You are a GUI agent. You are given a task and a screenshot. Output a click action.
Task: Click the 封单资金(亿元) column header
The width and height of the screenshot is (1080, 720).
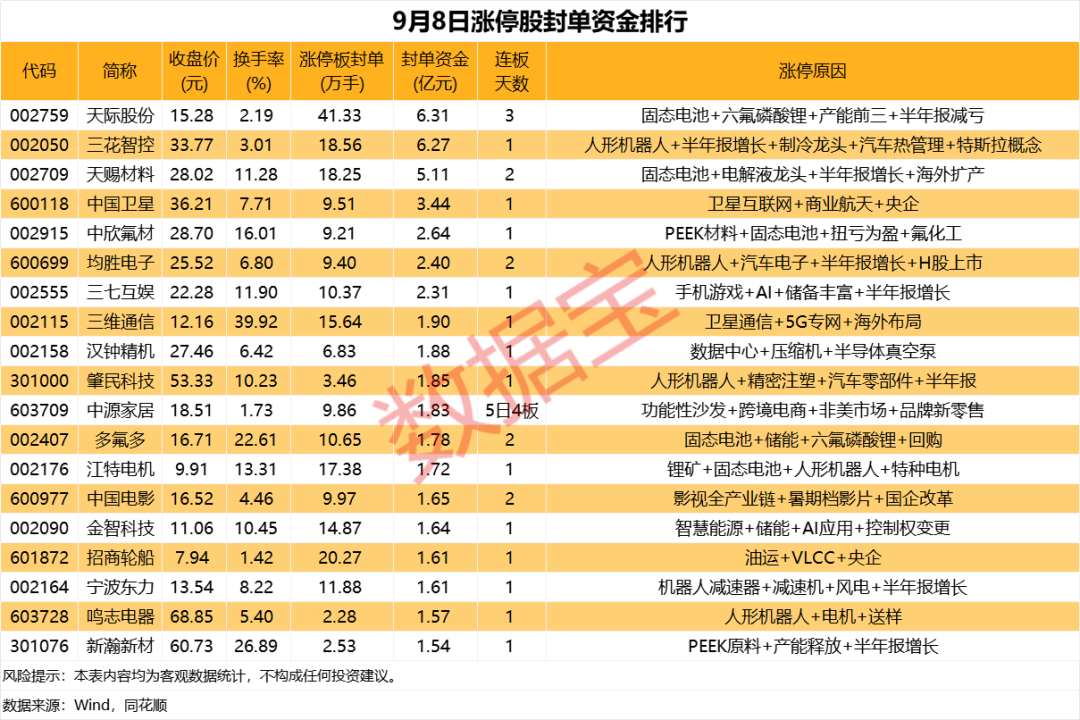435,71
